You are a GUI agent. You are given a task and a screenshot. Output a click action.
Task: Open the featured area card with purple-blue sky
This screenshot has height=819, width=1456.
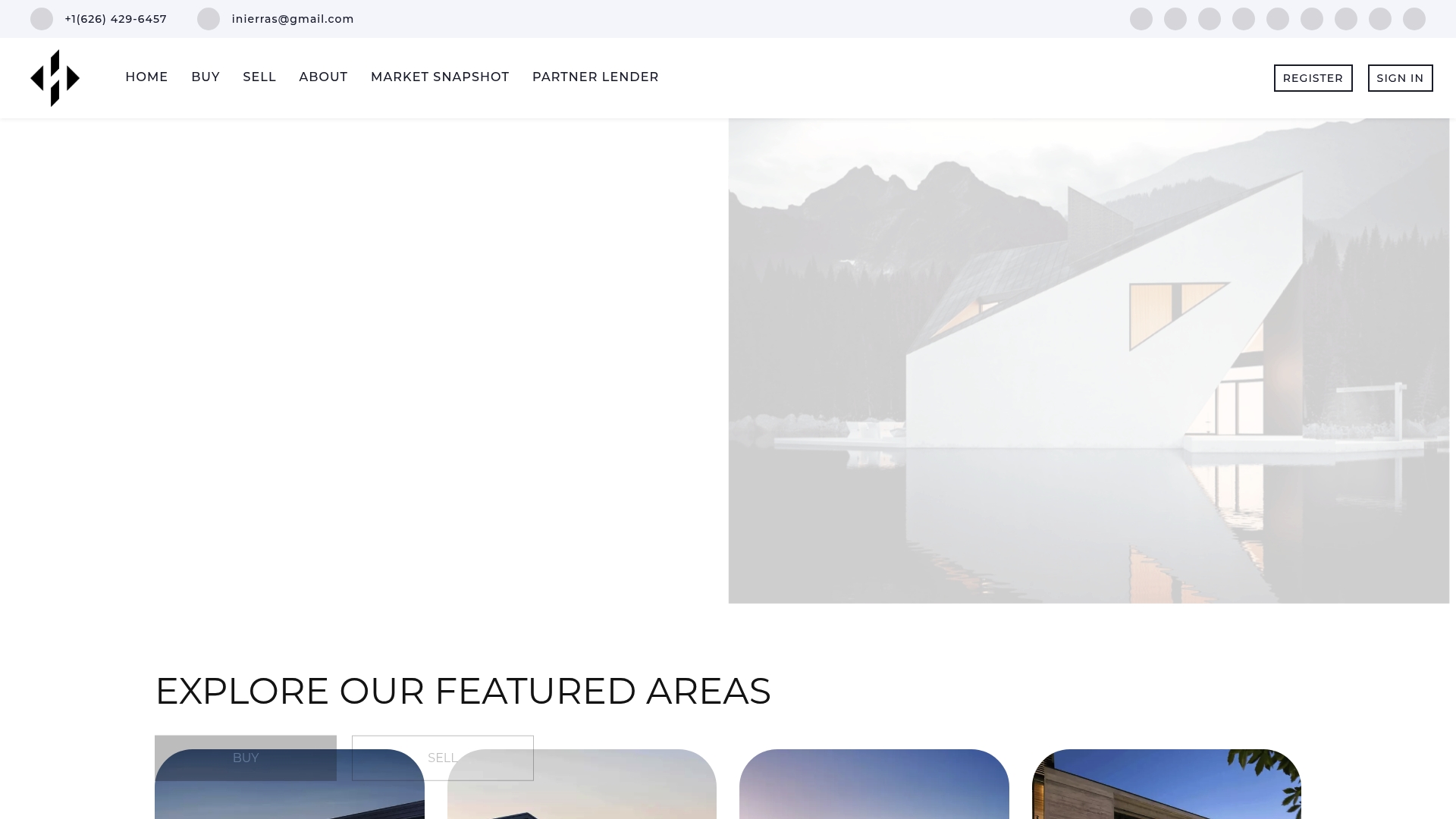point(874,784)
